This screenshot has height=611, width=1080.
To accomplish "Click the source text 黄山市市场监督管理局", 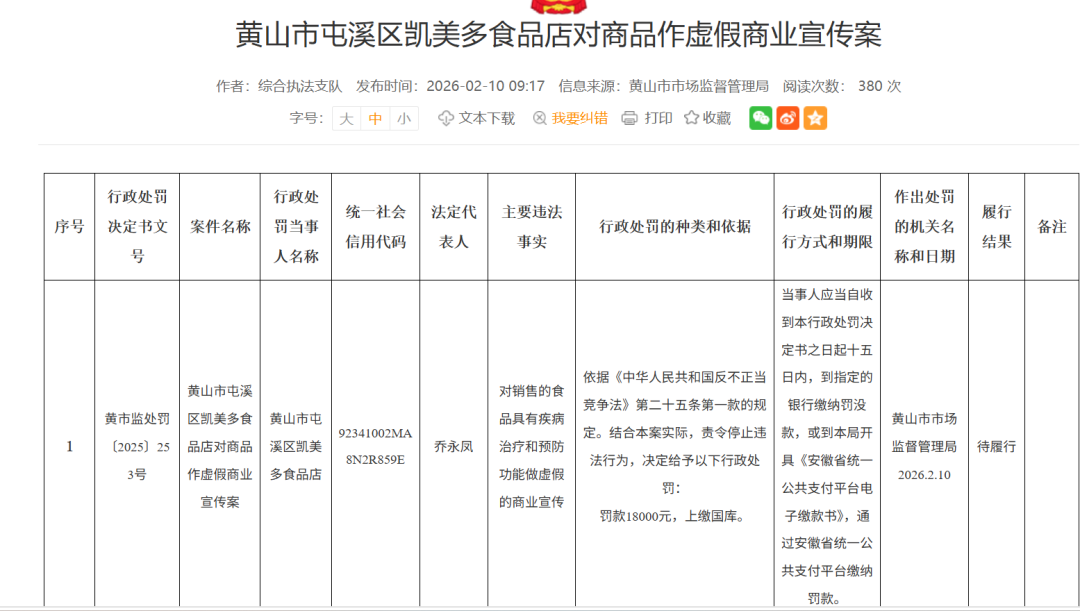I will pos(698,86).
